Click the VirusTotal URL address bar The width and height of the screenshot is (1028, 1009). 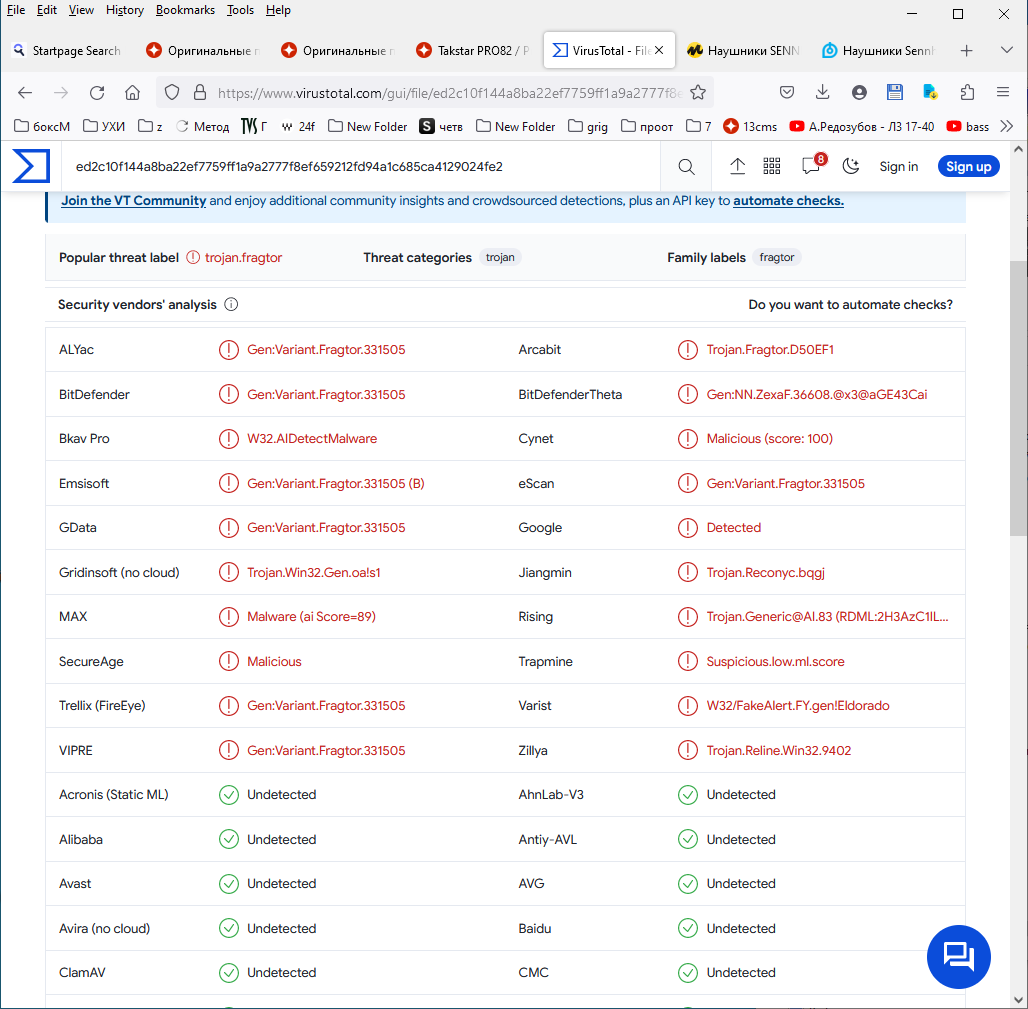pyautogui.click(x=450, y=93)
